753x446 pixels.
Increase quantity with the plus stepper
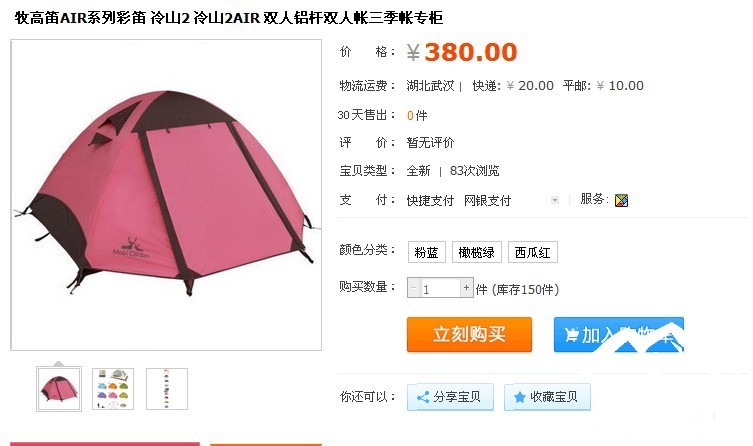pos(466,288)
